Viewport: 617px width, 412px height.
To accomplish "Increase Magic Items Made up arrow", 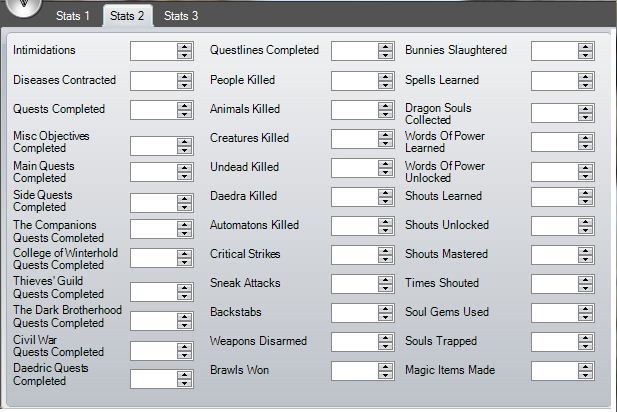I will click(x=585, y=367).
